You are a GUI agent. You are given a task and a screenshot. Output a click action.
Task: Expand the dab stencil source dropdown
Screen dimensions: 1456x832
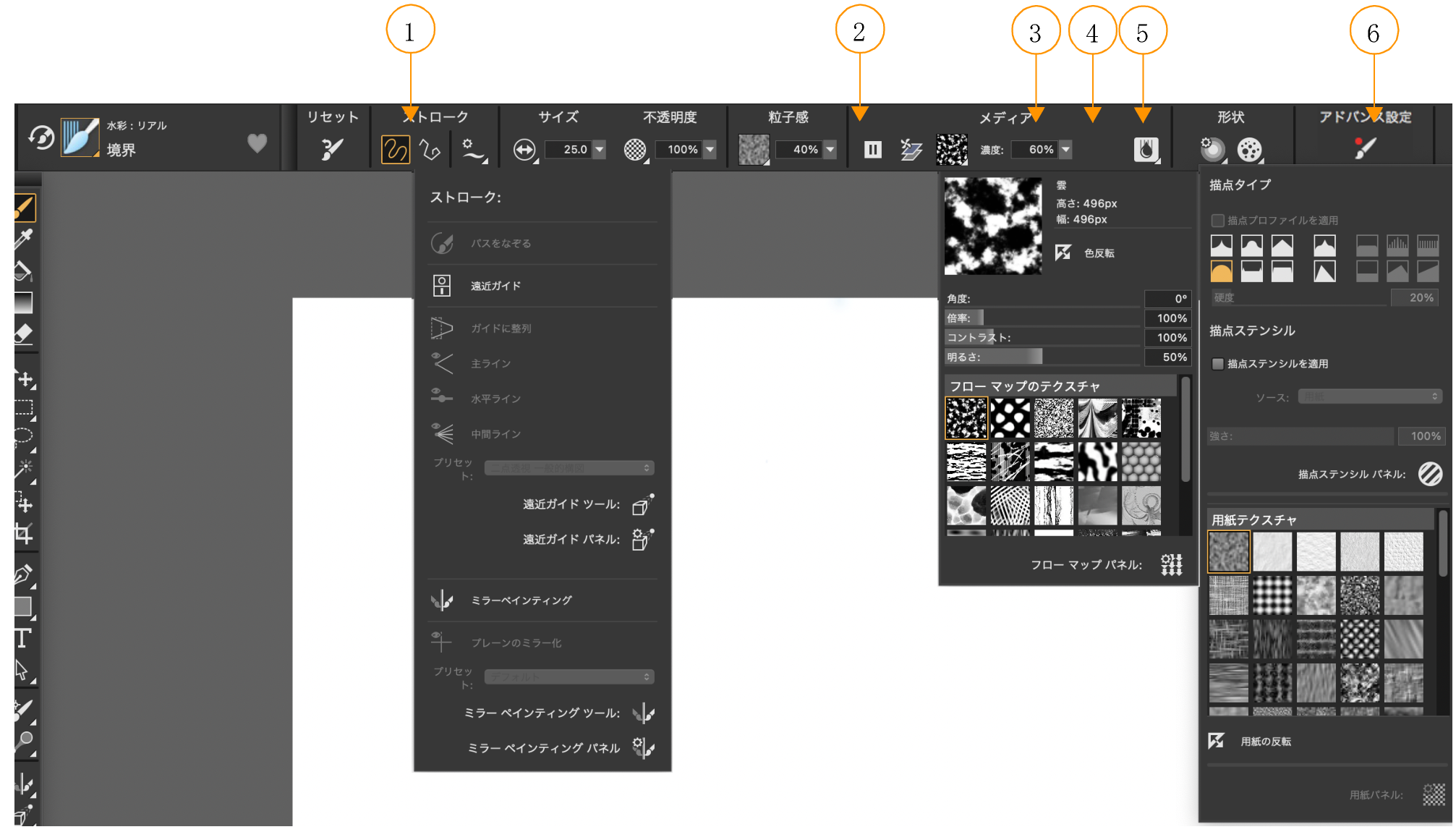pyautogui.click(x=1369, y=396)
